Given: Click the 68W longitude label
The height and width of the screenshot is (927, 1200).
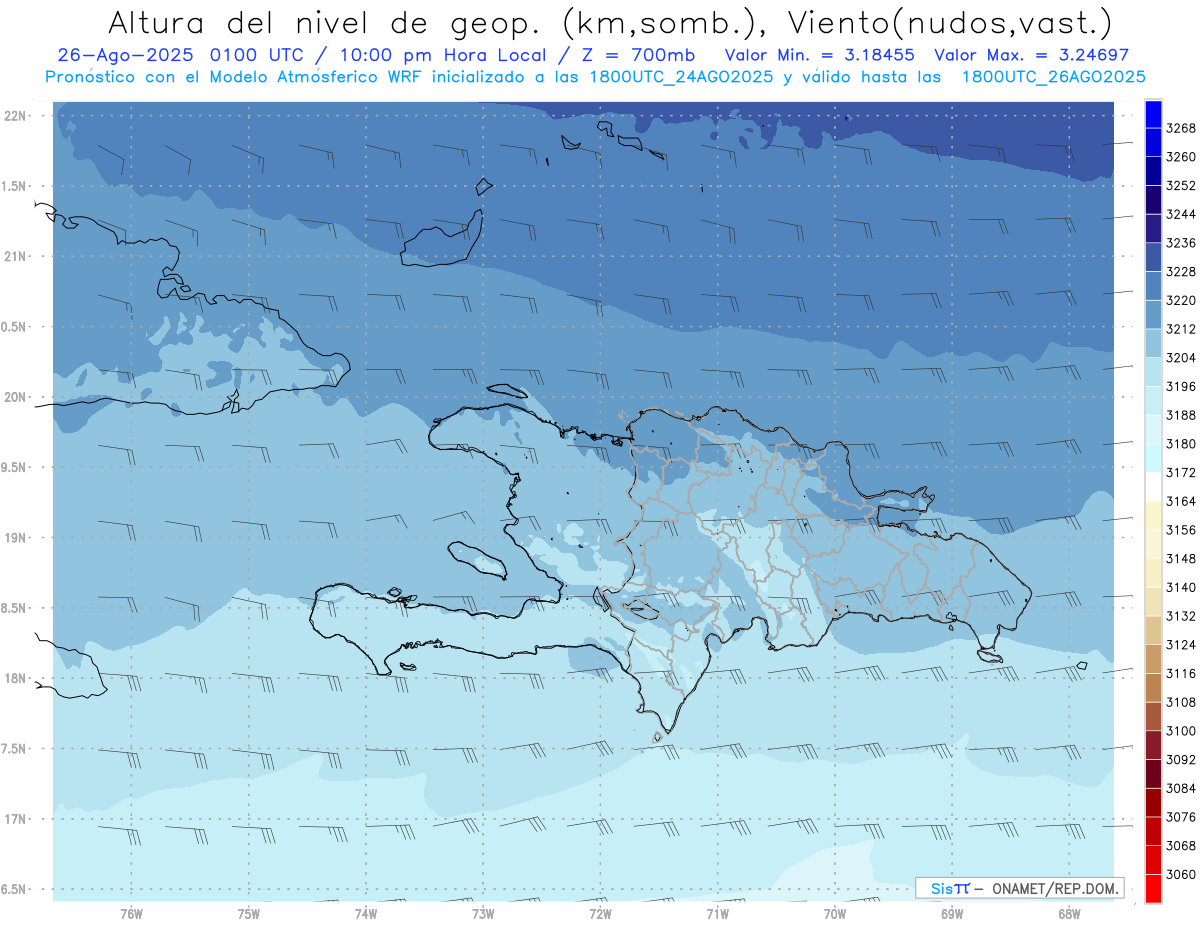Looking at the screenshot, I should click(x=1069, y=913).
